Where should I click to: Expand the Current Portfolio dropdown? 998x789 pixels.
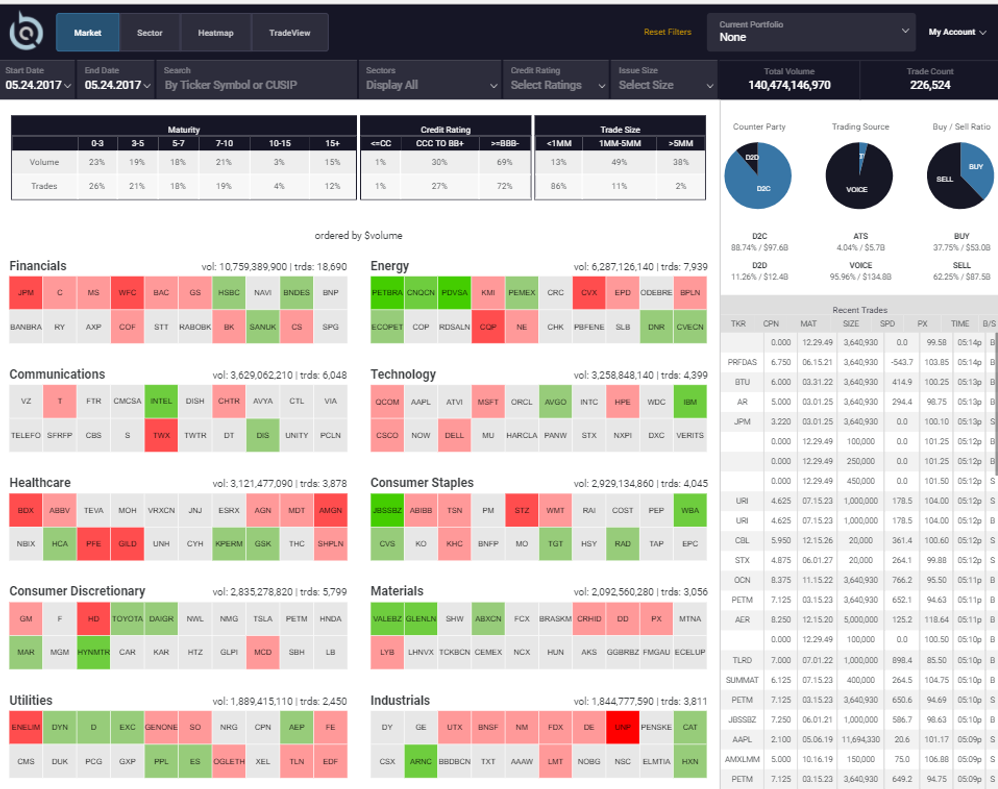pos(811,32)
